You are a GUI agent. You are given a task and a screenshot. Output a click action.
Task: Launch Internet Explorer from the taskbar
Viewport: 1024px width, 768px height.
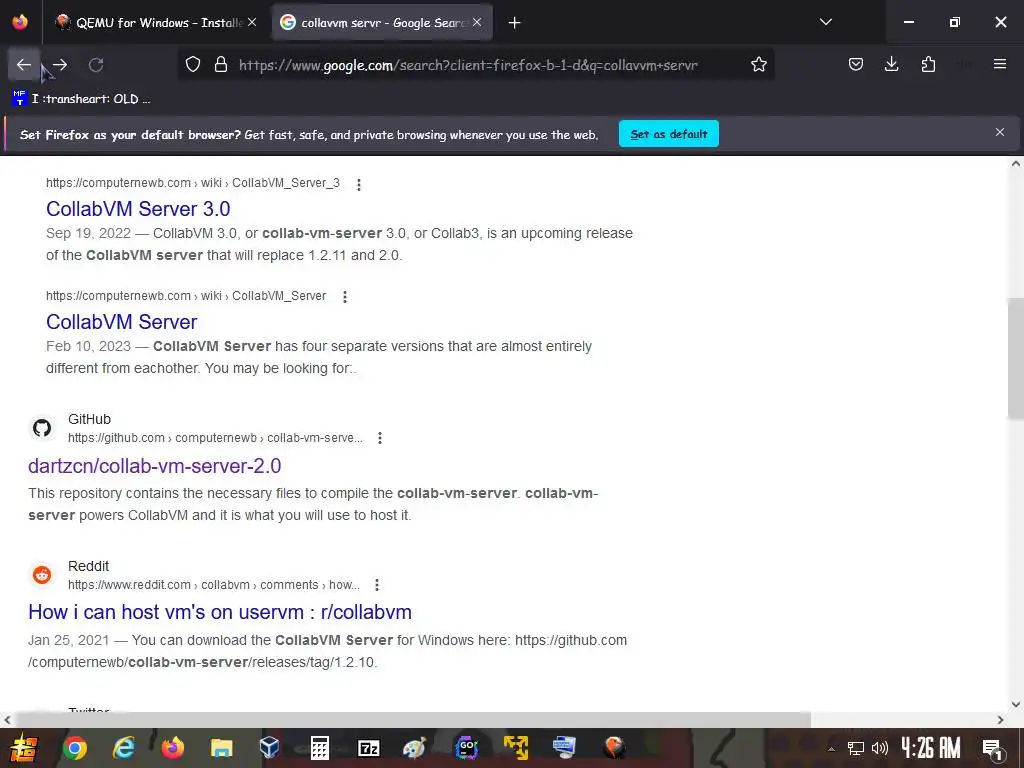point(123,748)
